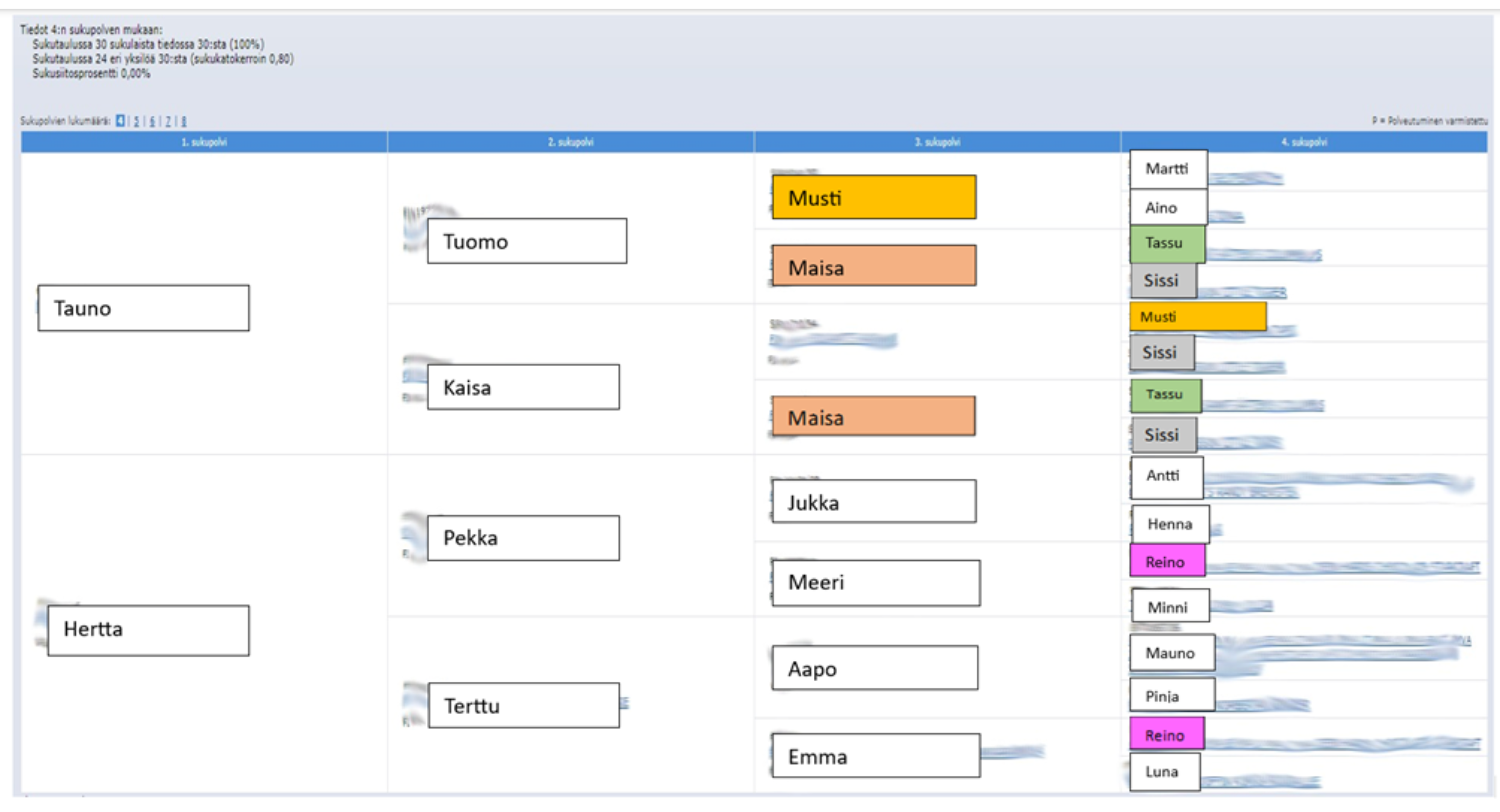Select the Kaisa ancestor box
Image resolution: width=1500 pixels, height=812 pixels.
pos(523,387)
